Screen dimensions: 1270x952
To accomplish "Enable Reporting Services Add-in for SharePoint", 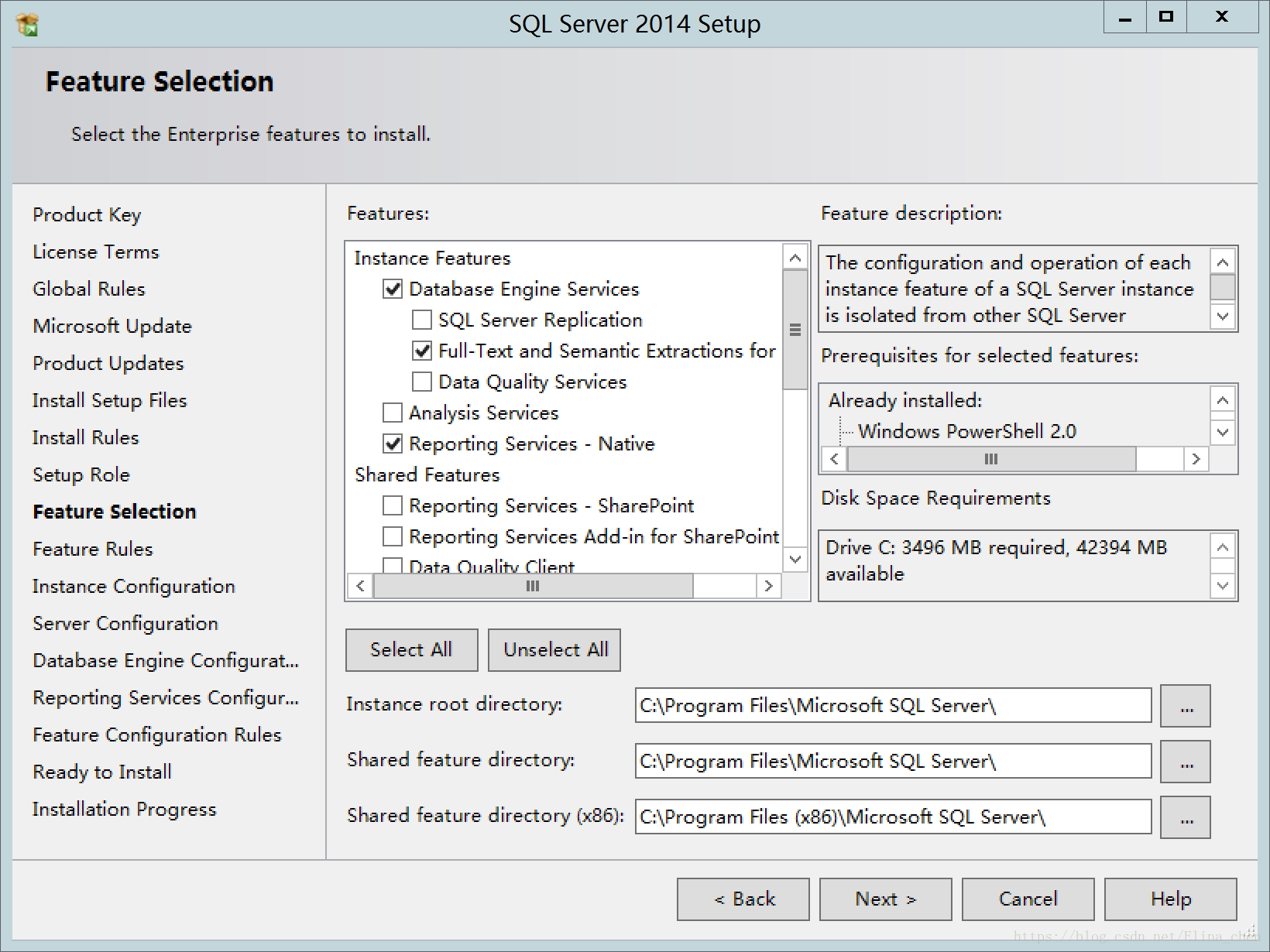I will pos(393,537).
